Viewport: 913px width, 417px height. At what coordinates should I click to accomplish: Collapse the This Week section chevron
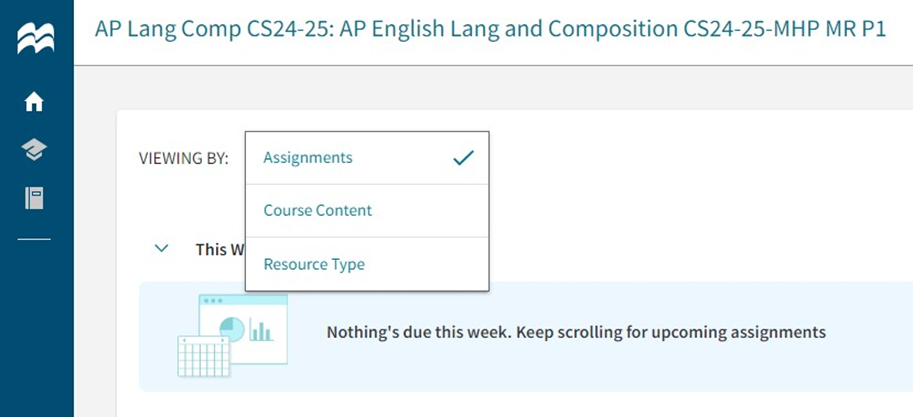[162, 249]
